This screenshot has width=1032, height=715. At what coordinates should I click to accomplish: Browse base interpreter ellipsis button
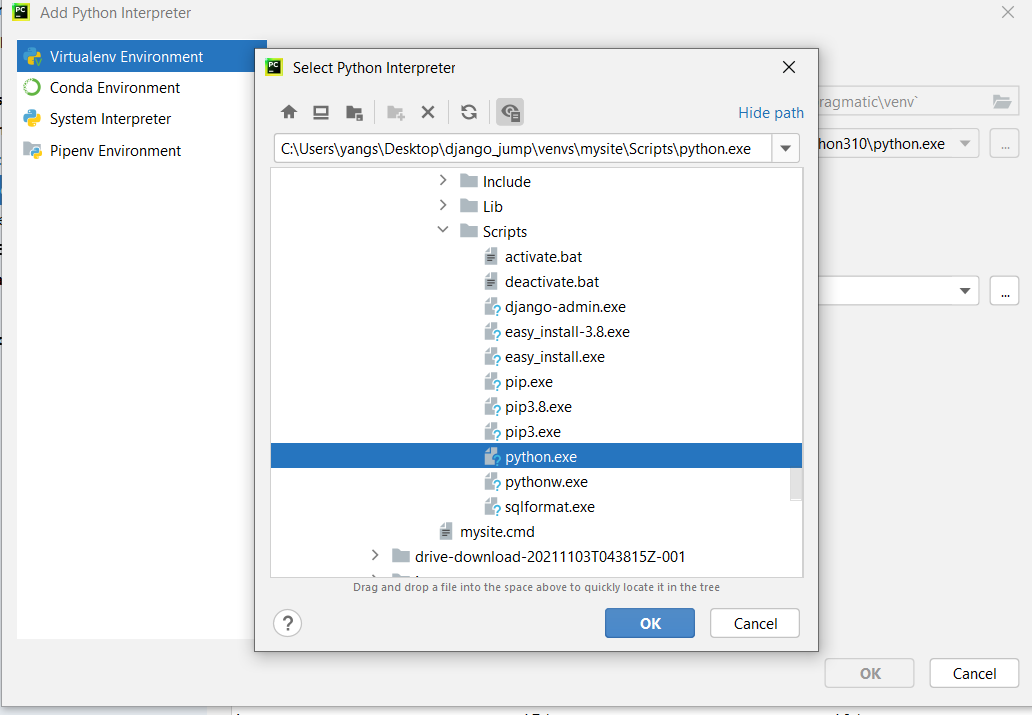(1004, 144)
